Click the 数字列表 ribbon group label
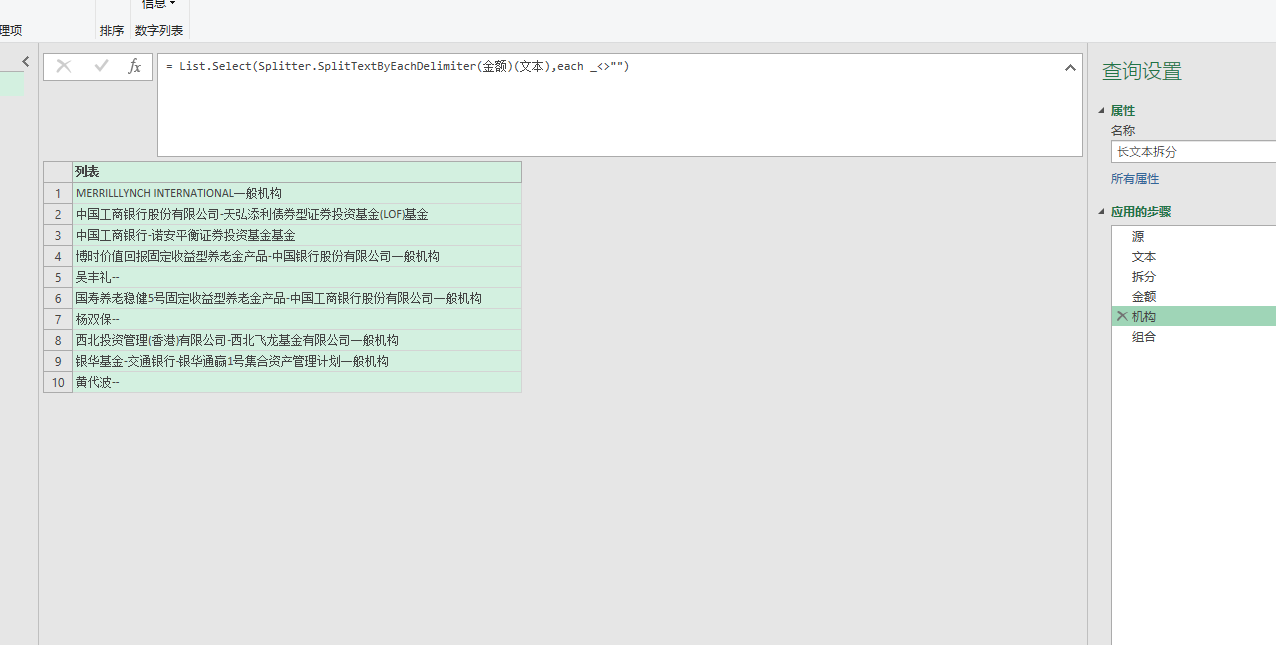Image resolution: width=1276 pixels, height=645 pixels. click(159, 31)
